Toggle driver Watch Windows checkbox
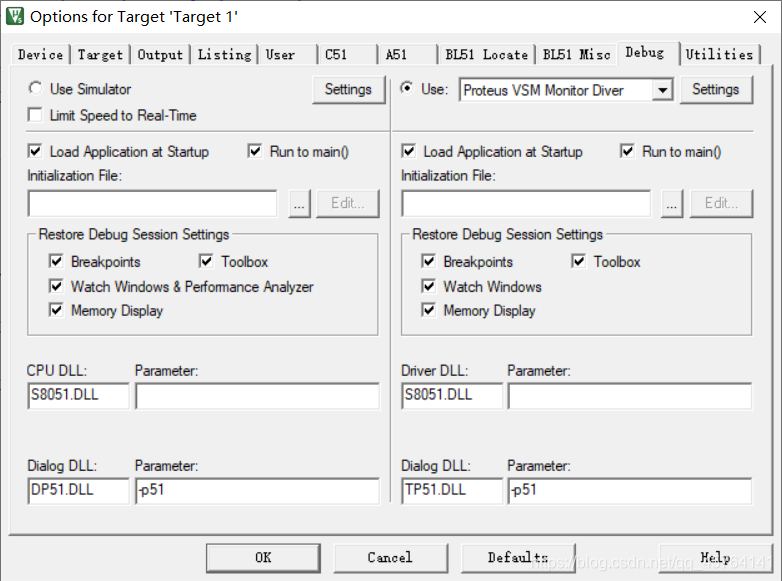 [x=428, y=286]
